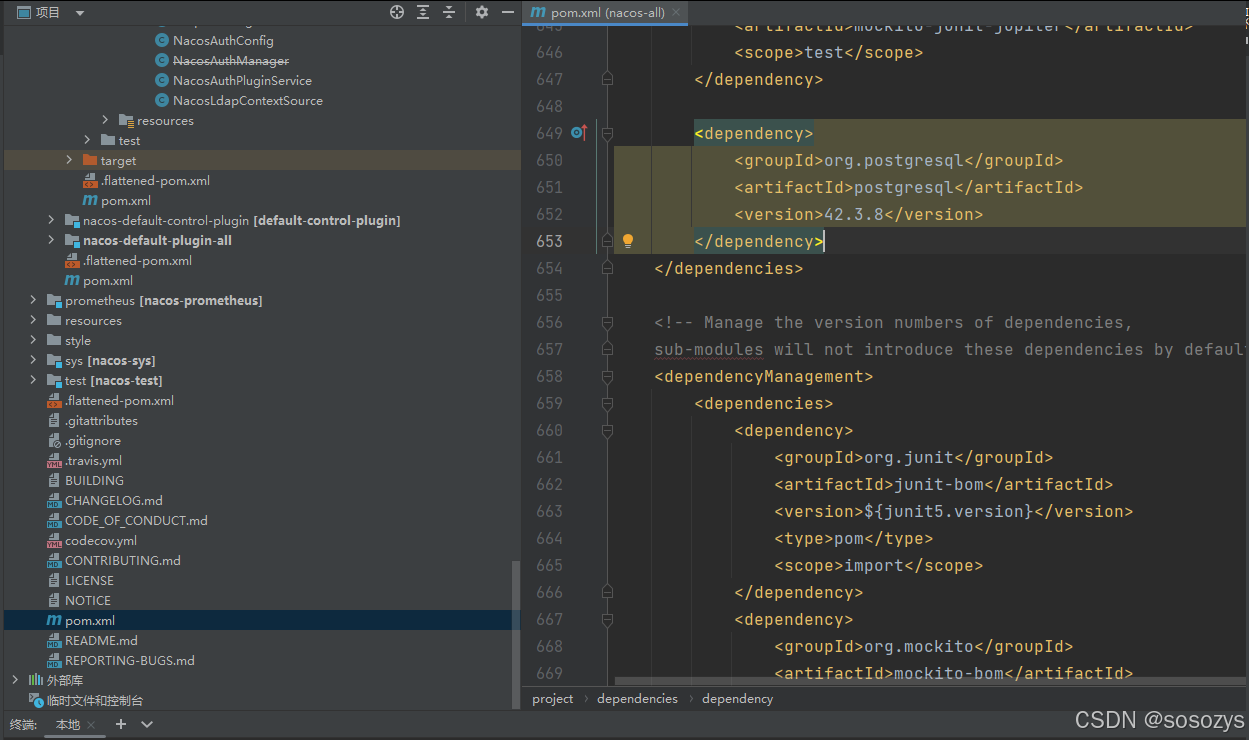The width and height of the screenshot is (1249, 740).
Task: Expand nacos-default-plugin-all module
Action: click(x=51, y=240)
